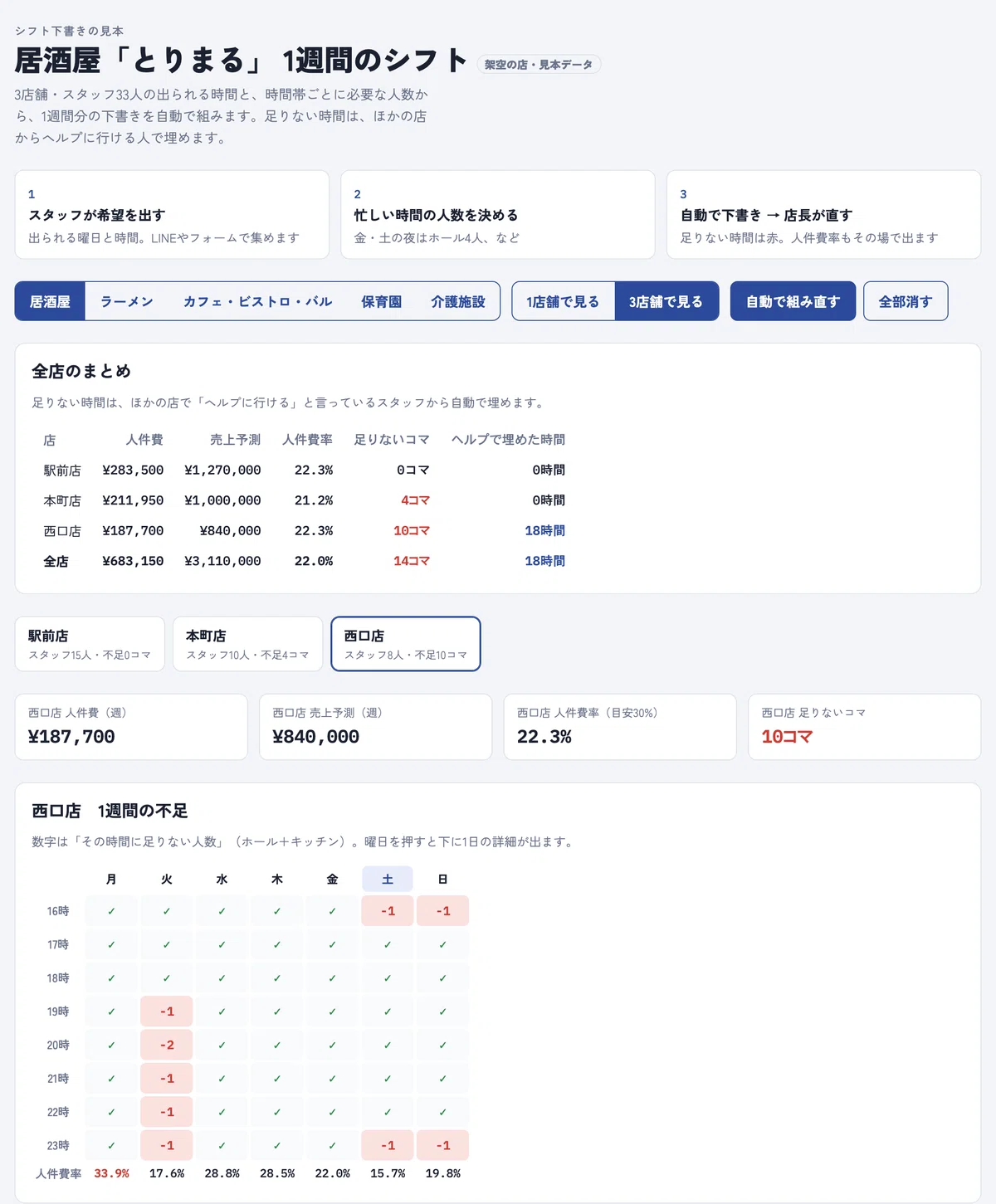Click Tuesday 21時 shortage cell -1

pyautogui.click(x=167, y=1079)
